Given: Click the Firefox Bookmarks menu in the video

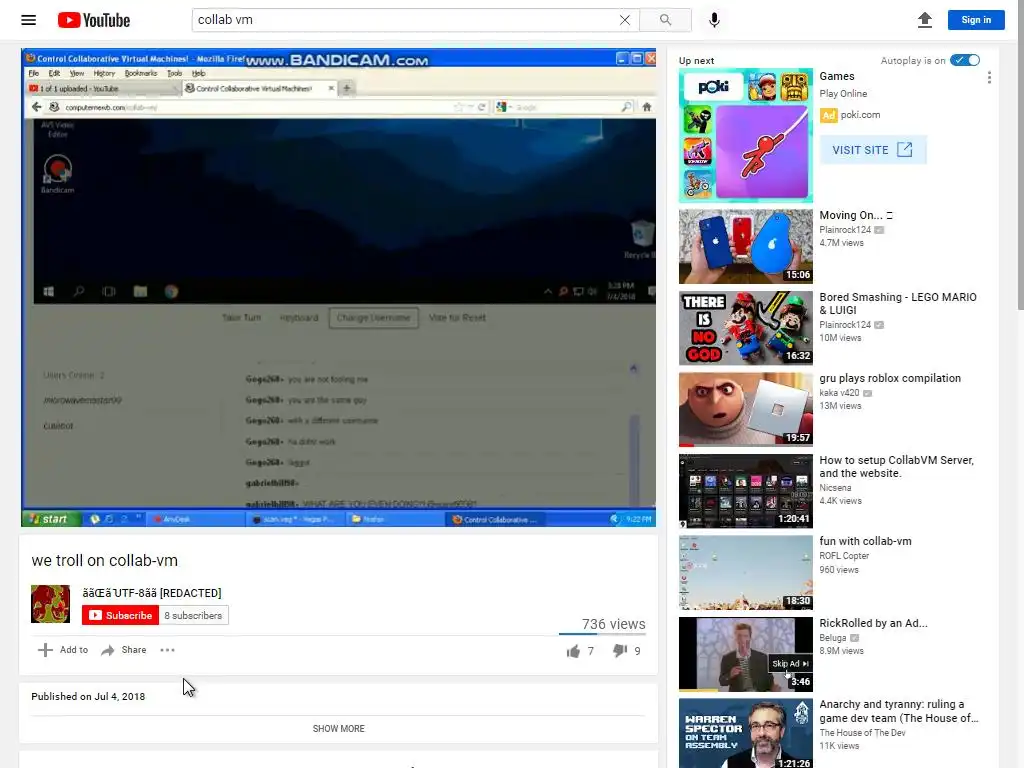Looking at the screenshot, I should click(x=141, y=74).
